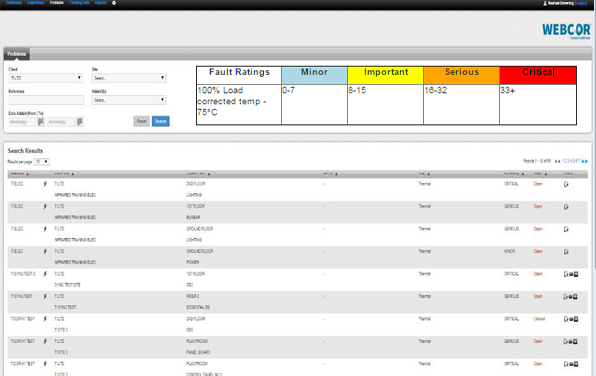
Task: Open edit icon for RISER 2 ESSENTIAL DB row
Action: click(x=566, y=297)
